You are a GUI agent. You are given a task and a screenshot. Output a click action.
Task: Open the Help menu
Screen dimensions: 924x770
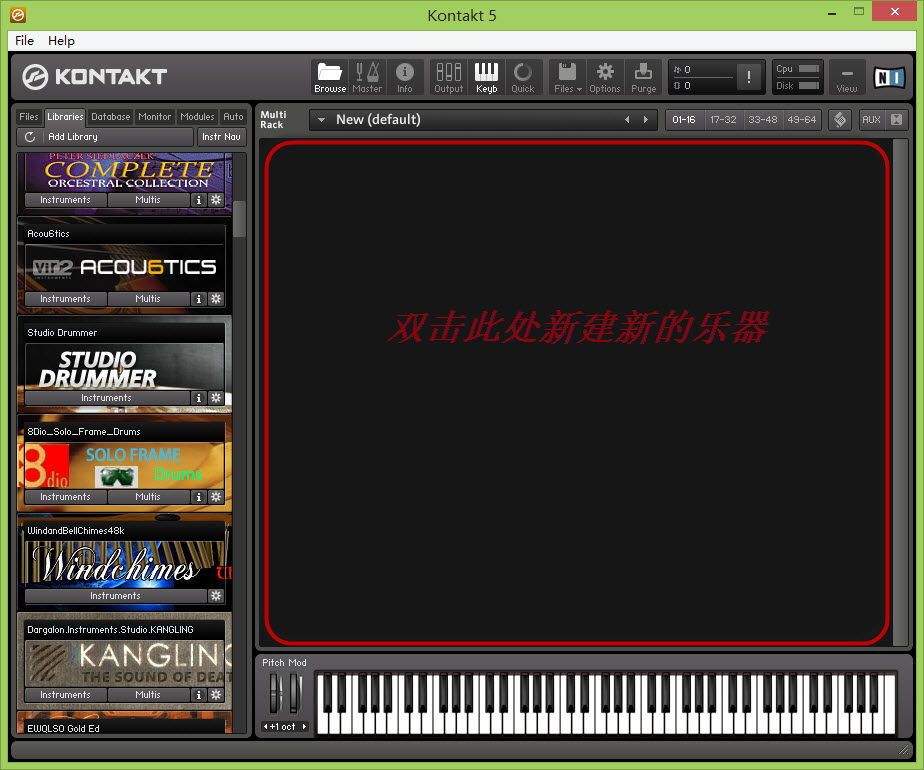point(61,41)
